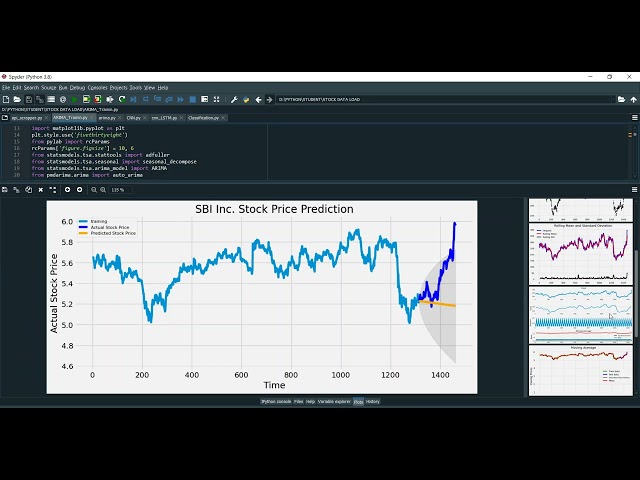Go forward with right arrow in toolbar

(x=269, y=99)
